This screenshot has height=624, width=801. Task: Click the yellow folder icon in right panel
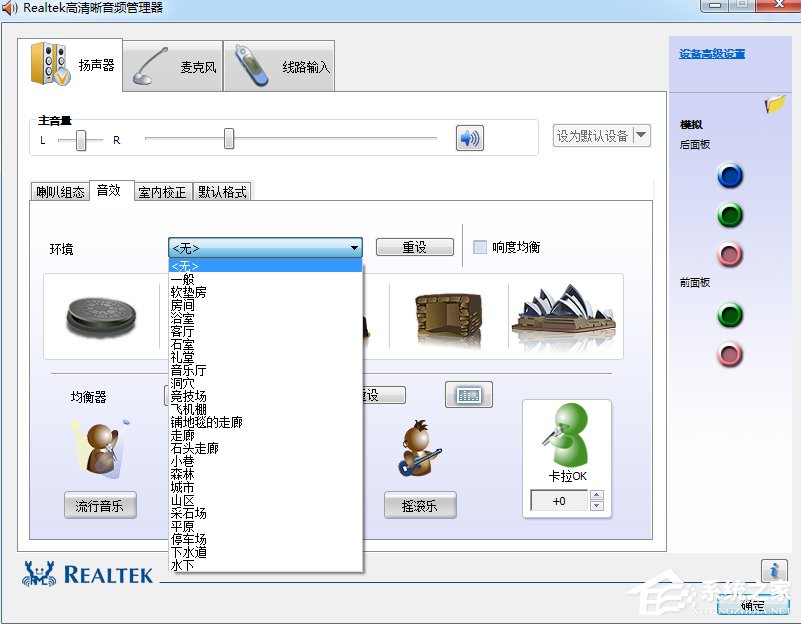(x=774, y=103)
